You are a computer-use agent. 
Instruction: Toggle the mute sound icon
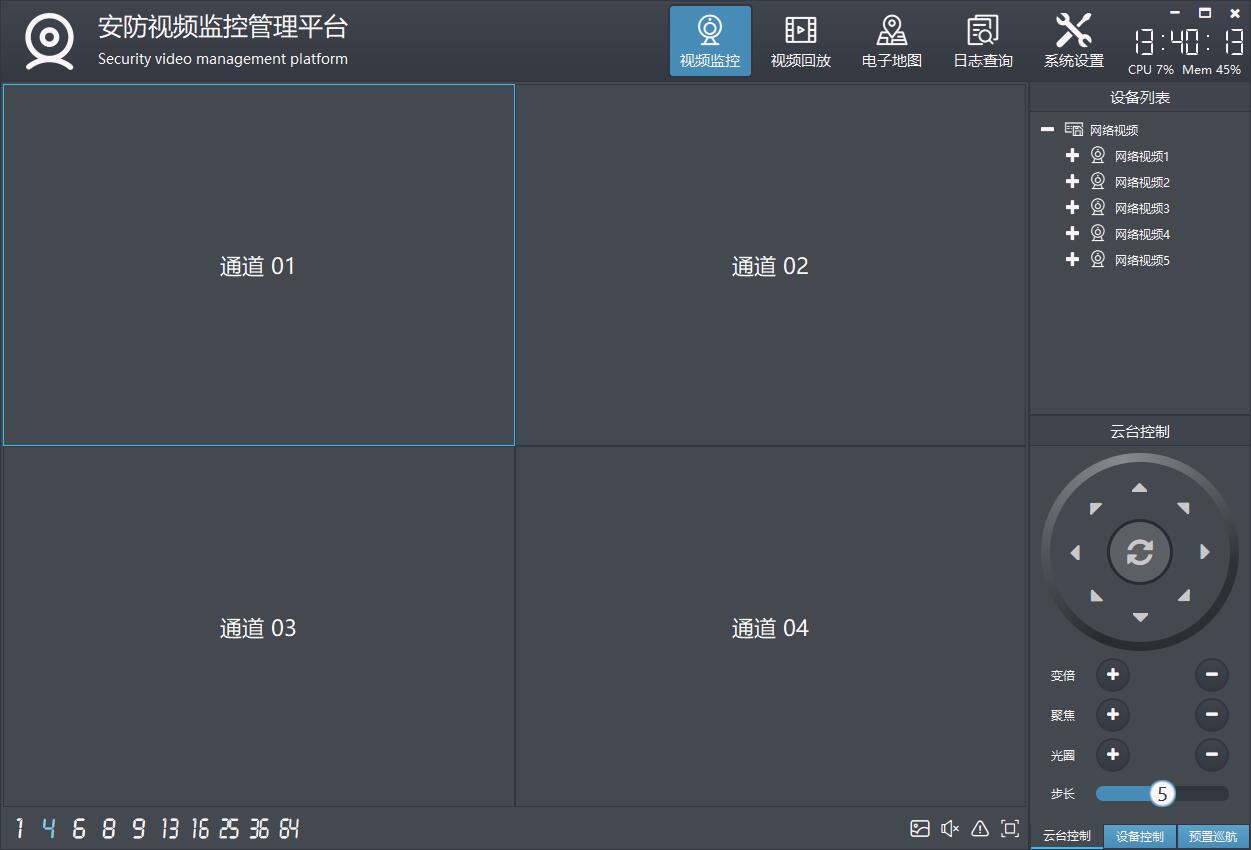tap(950, 828)
